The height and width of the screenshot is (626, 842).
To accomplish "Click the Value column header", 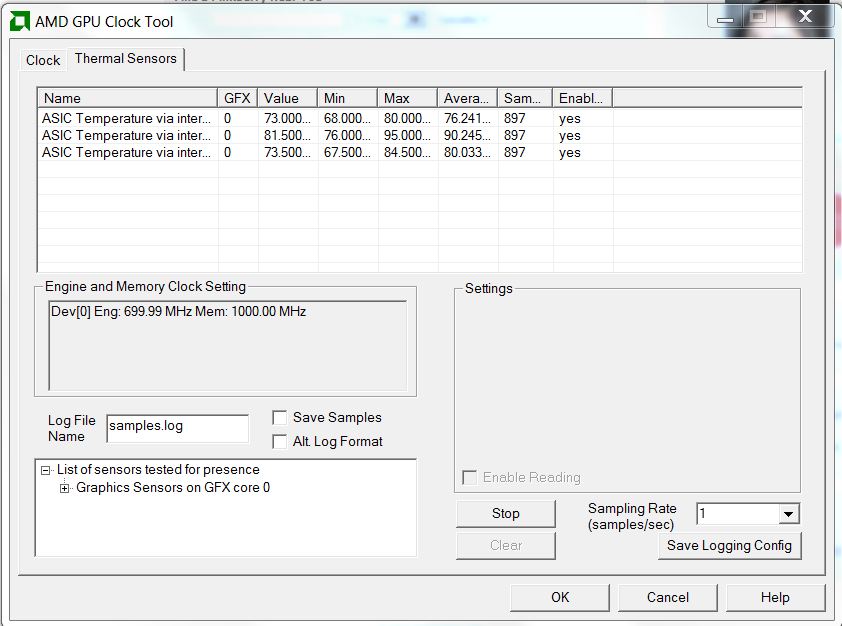I will pos(287,98).
